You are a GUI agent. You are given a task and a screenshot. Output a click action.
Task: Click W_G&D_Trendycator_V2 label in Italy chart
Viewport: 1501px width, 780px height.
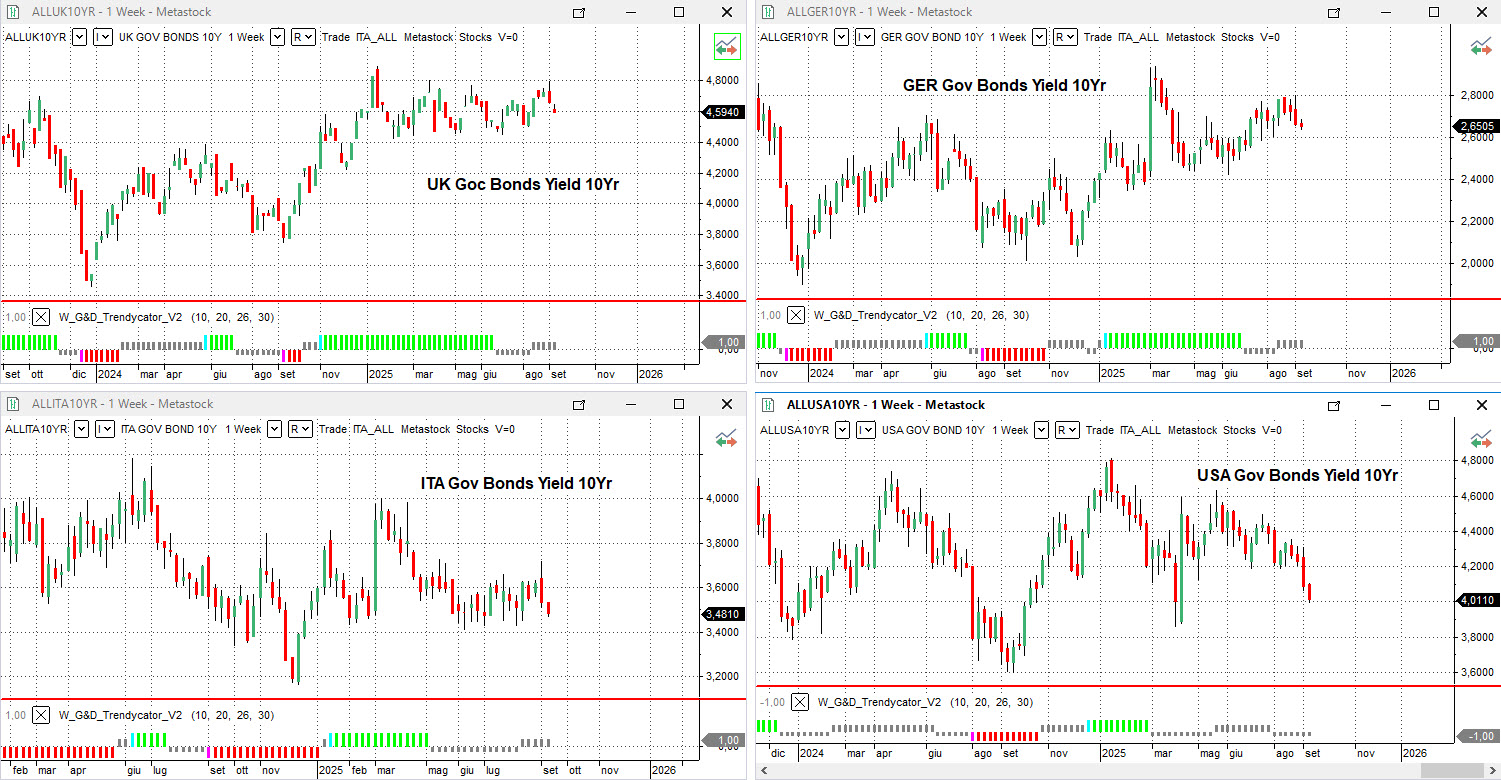coord(120,715)
